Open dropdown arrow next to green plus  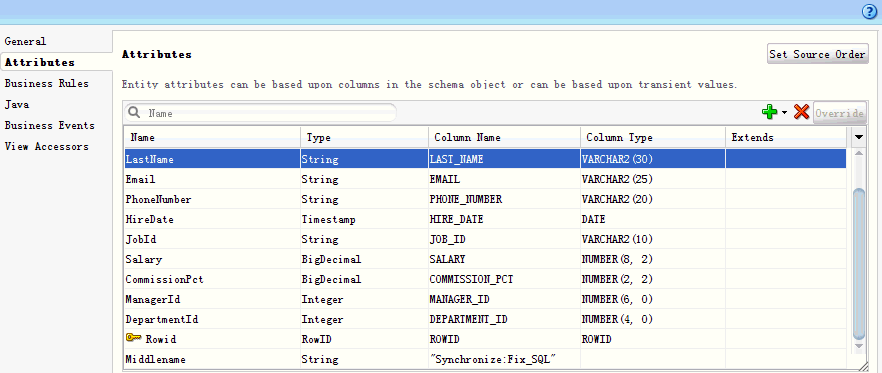[784, 113]
